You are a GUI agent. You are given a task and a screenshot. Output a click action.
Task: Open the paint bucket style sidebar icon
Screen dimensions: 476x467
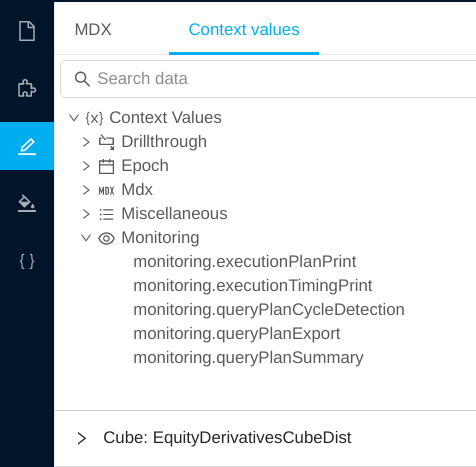(x=27, y=204)
